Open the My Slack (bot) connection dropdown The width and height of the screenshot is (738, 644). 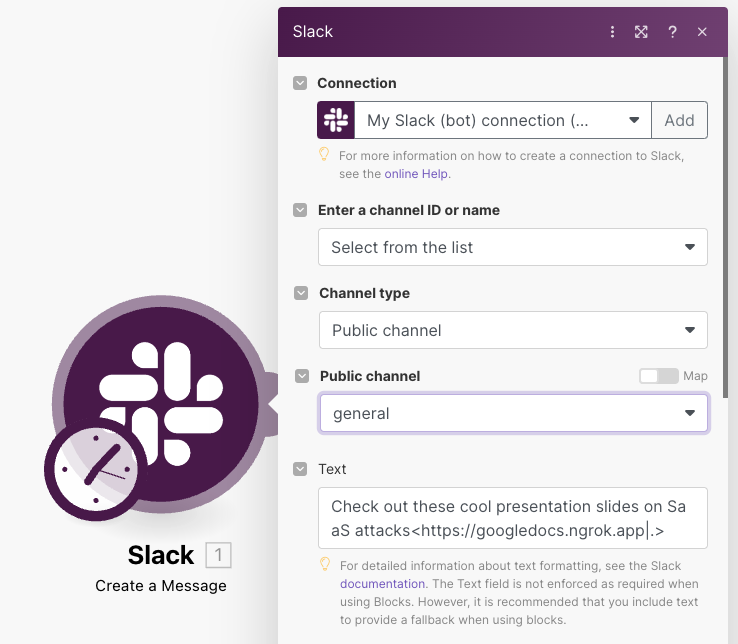pos(503,120)
